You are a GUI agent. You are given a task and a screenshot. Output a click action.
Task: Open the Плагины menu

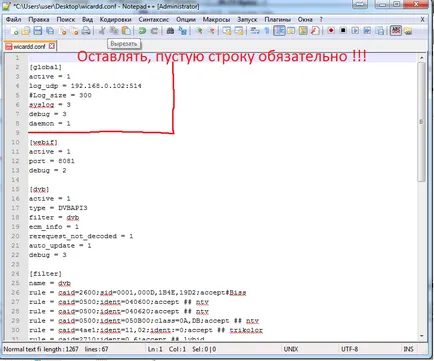[277, 19]
